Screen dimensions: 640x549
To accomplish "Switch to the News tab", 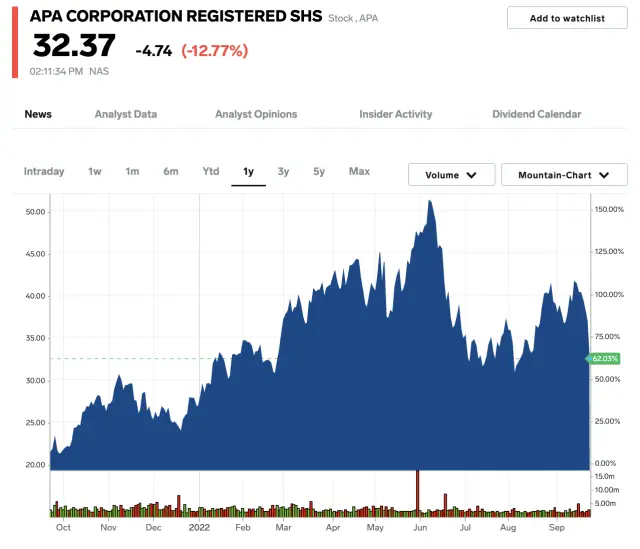I will click(38, 114).
